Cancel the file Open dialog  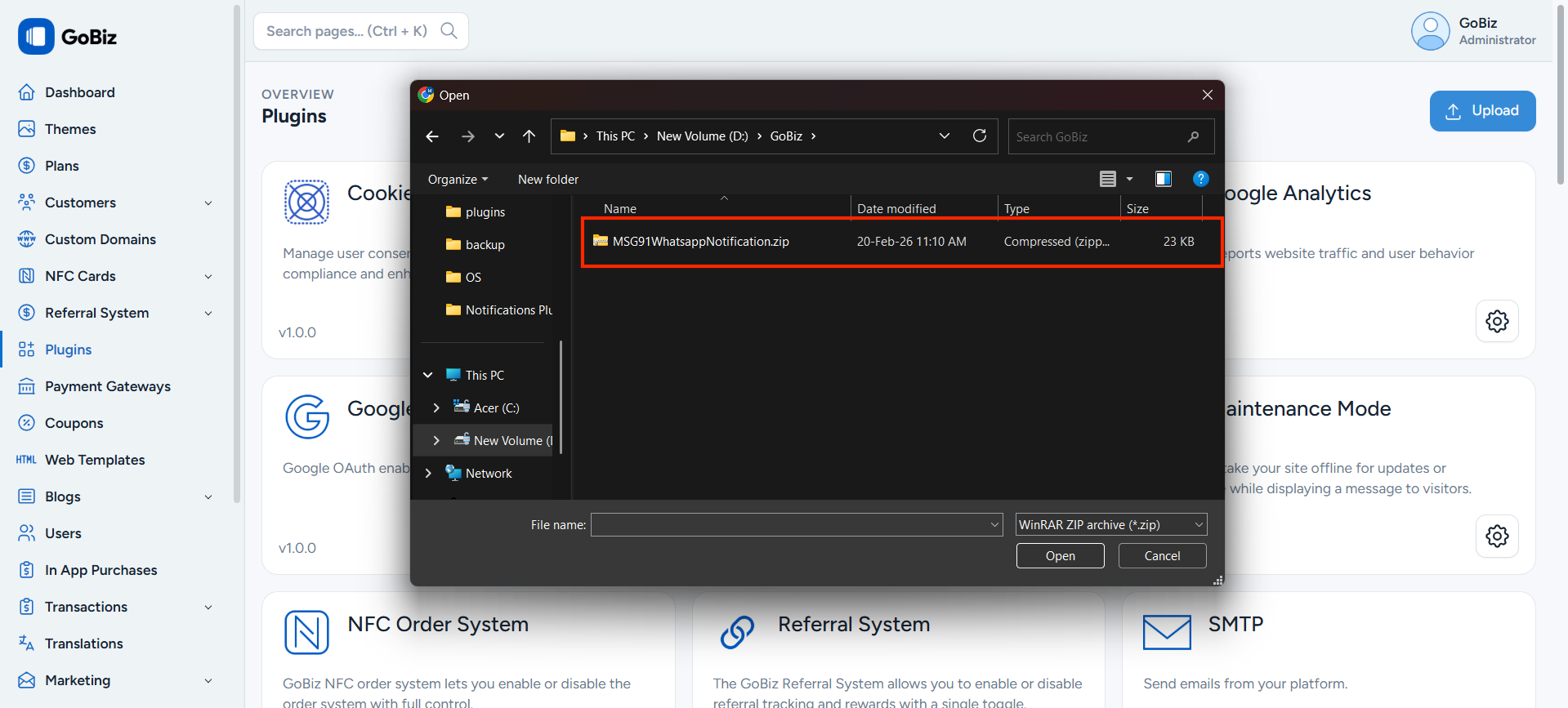(x=1161, y=555)
